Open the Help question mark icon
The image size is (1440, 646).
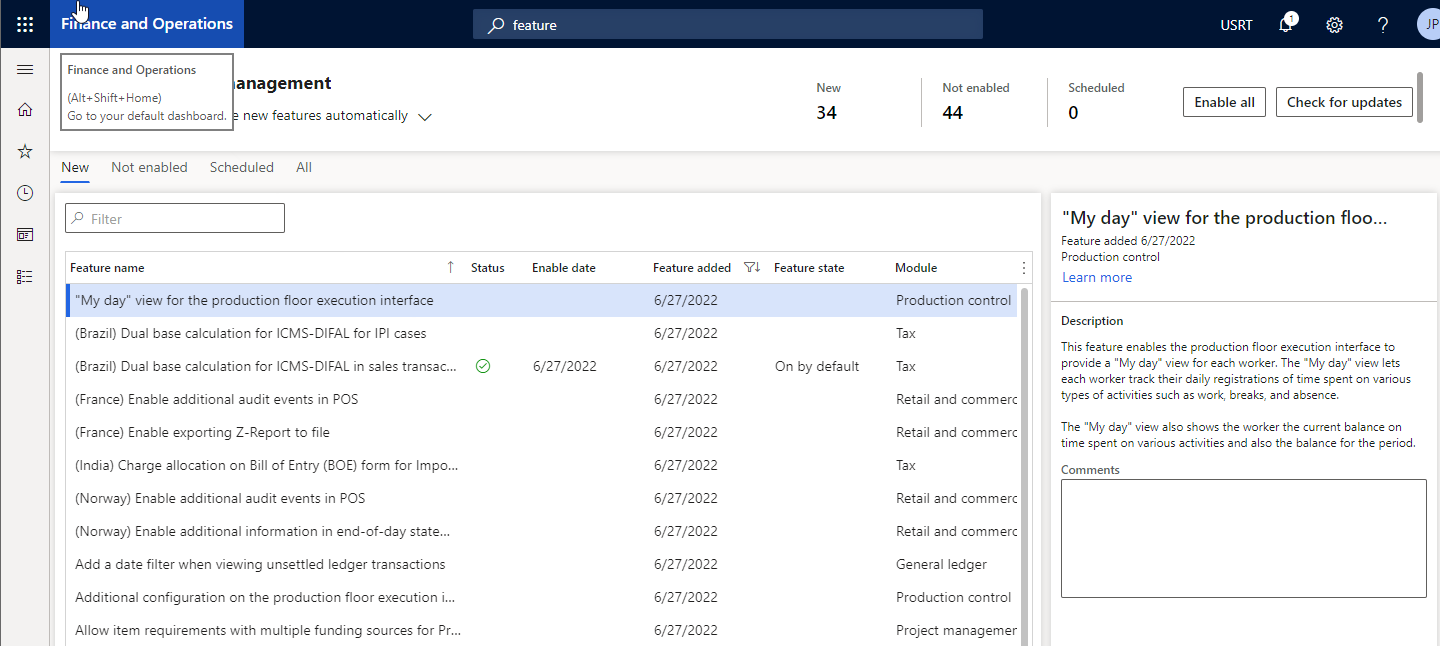[1381, 24]
